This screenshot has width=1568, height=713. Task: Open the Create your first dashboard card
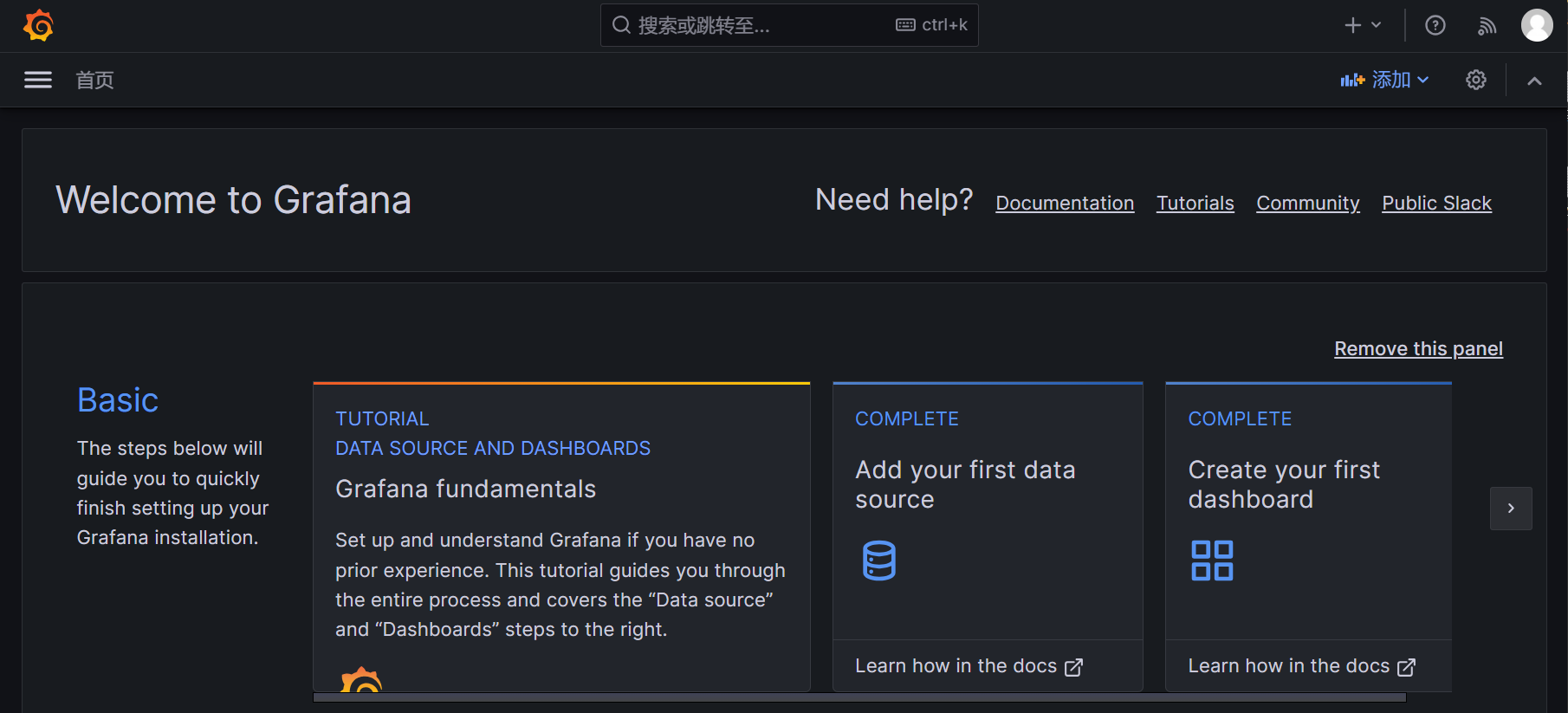[1308, 537]
